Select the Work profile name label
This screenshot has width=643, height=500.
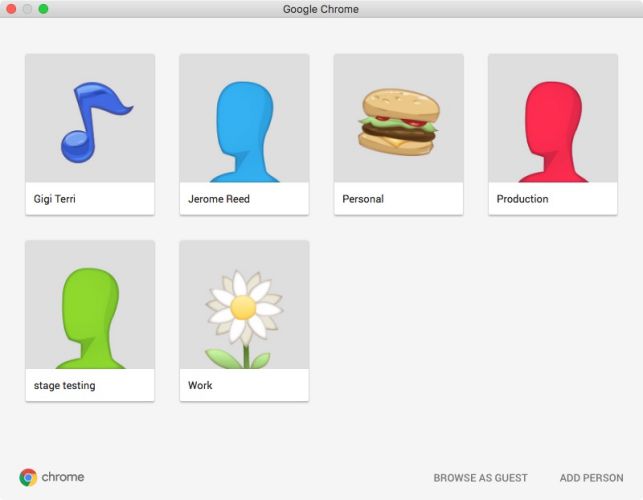200,385
